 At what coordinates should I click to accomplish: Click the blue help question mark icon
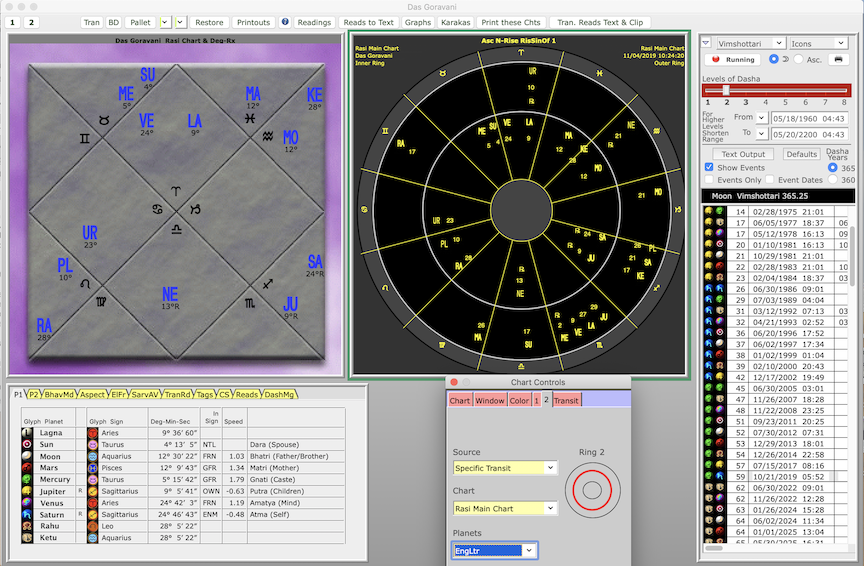coord(285,22)
